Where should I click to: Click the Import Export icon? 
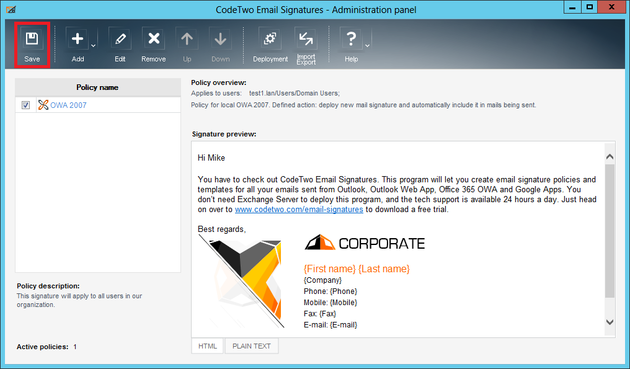click(306, 39)
